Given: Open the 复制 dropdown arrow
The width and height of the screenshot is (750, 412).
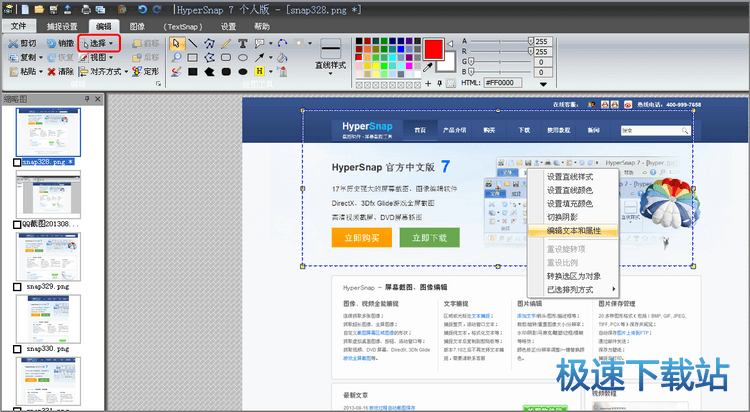Looking at the screenshot, I should (x=41, y=57).
